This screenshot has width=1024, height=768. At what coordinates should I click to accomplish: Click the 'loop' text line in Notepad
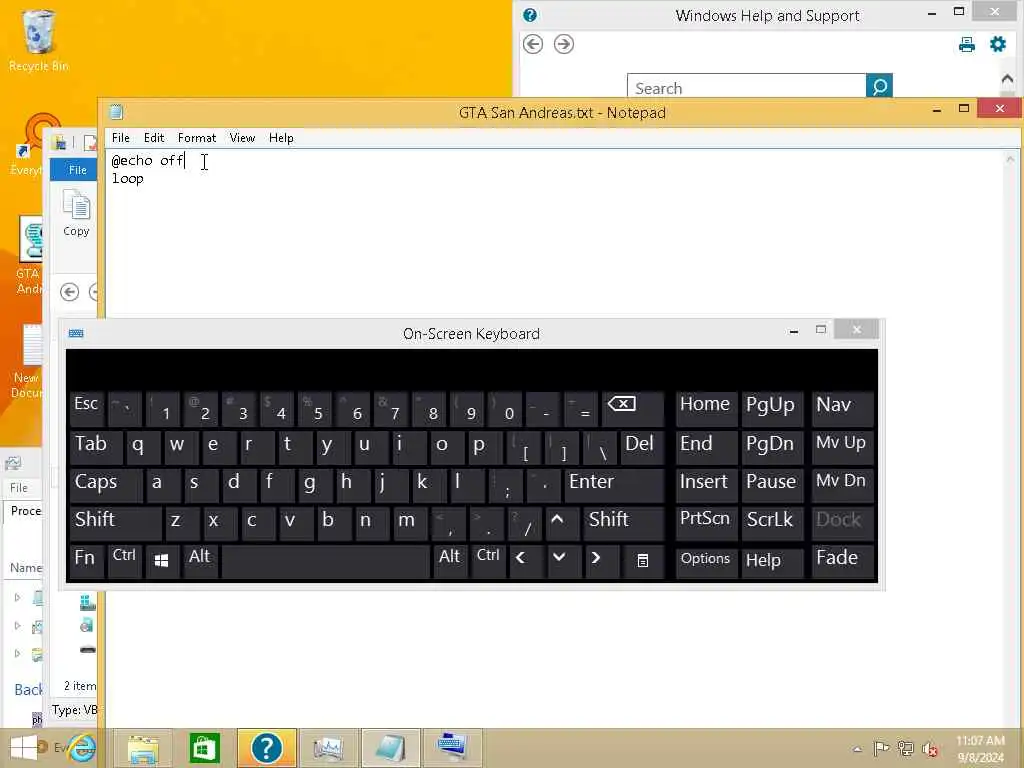point(127,179)
